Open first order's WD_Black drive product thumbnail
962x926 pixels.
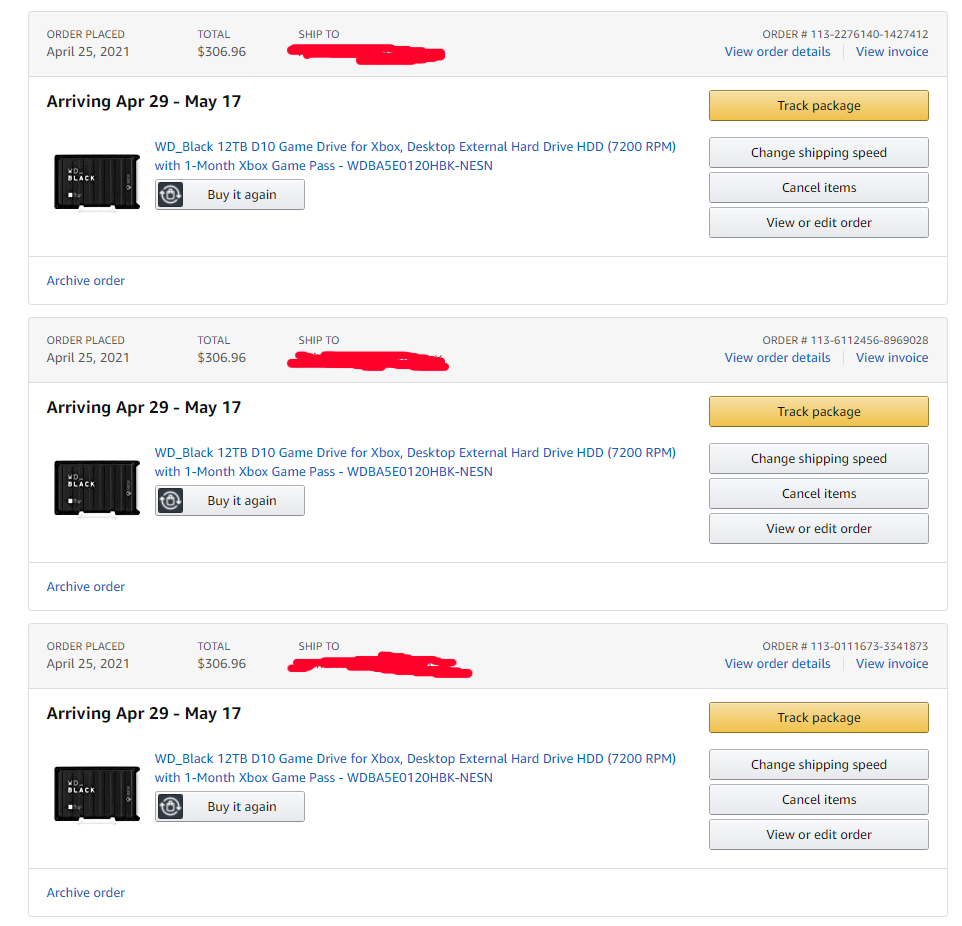tap(97, 181)
